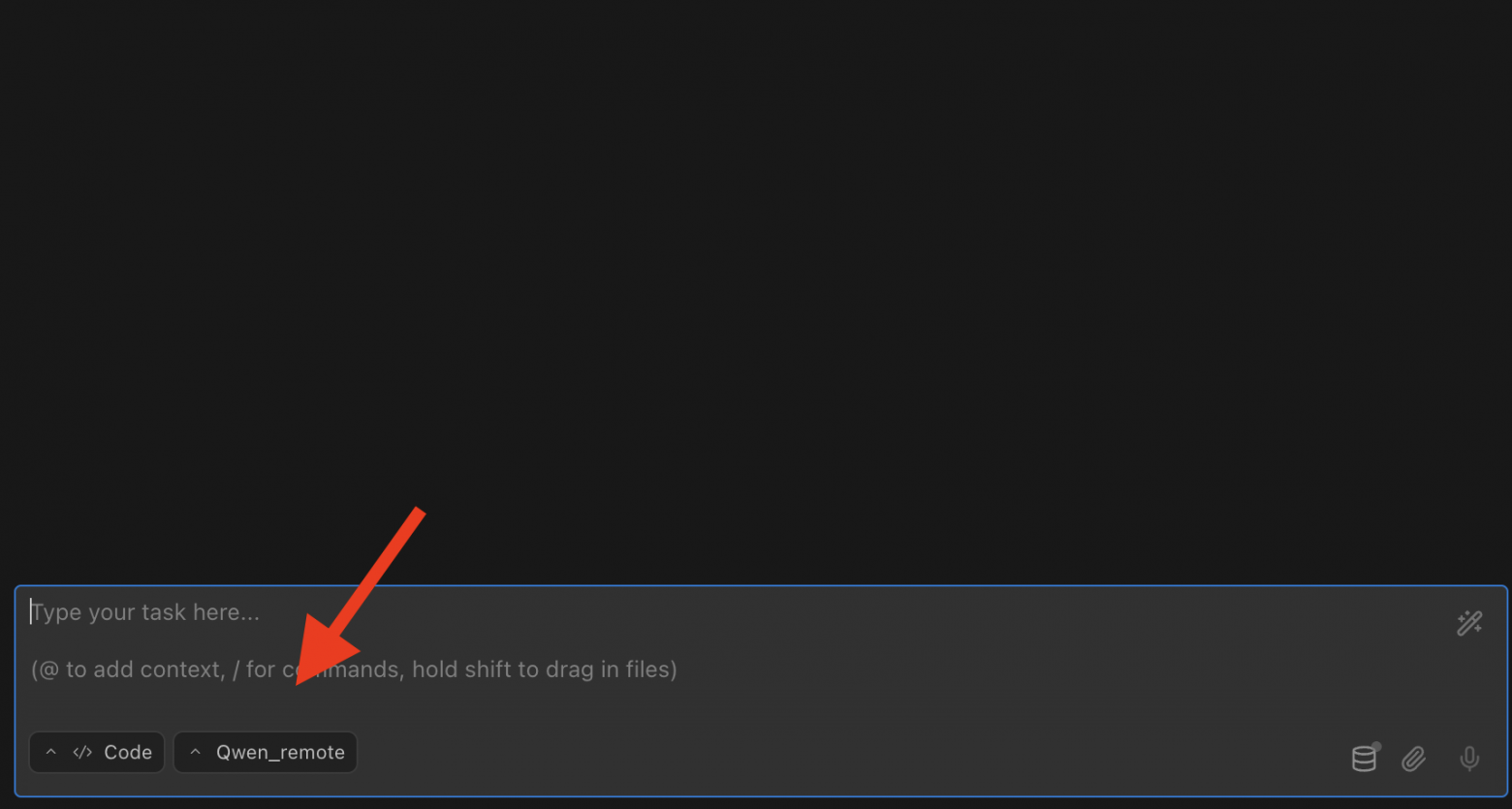
Task: Click the empty dark chat area above input
Action: pyautogui.click(x=756, y=291)
